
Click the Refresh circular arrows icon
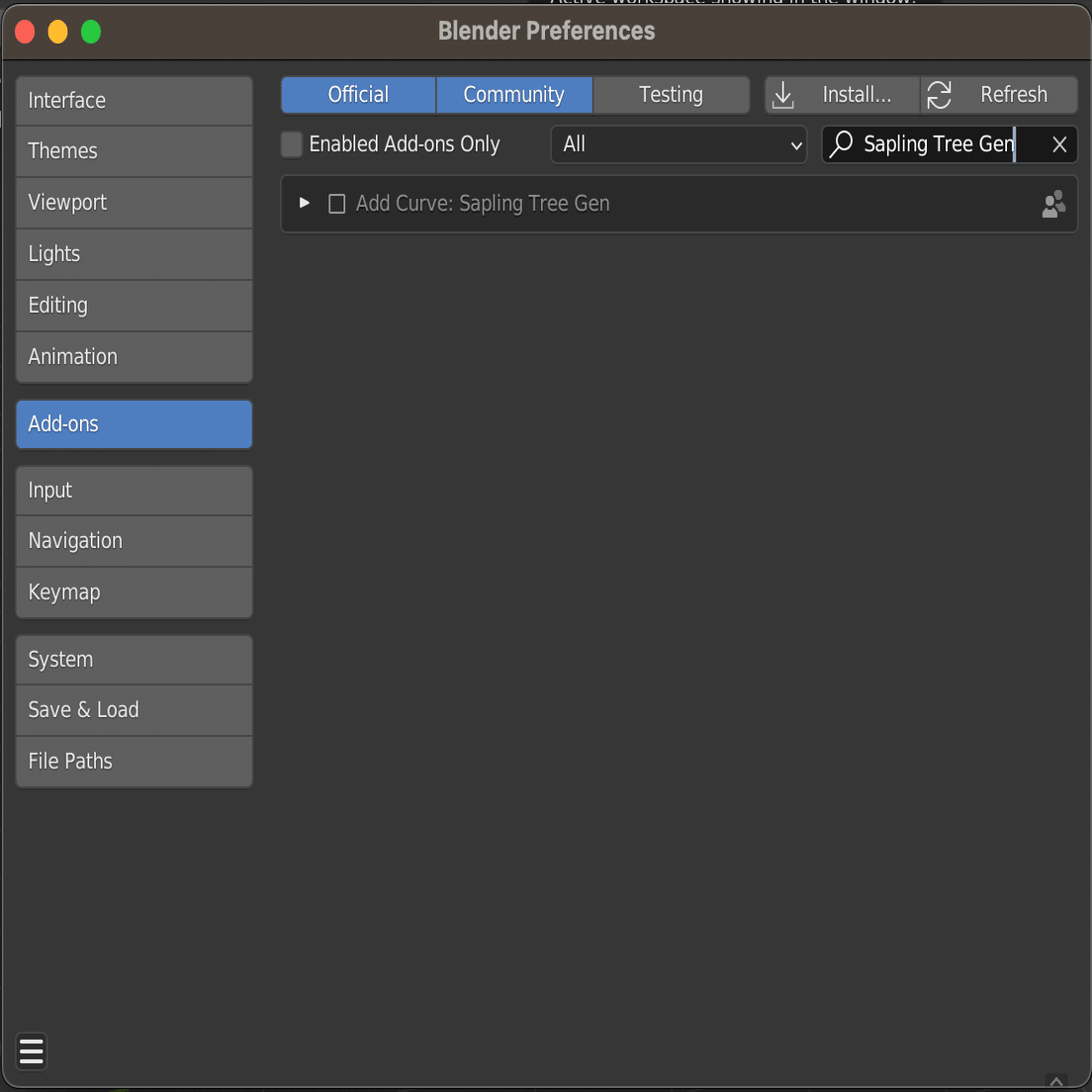pos(939,95)
